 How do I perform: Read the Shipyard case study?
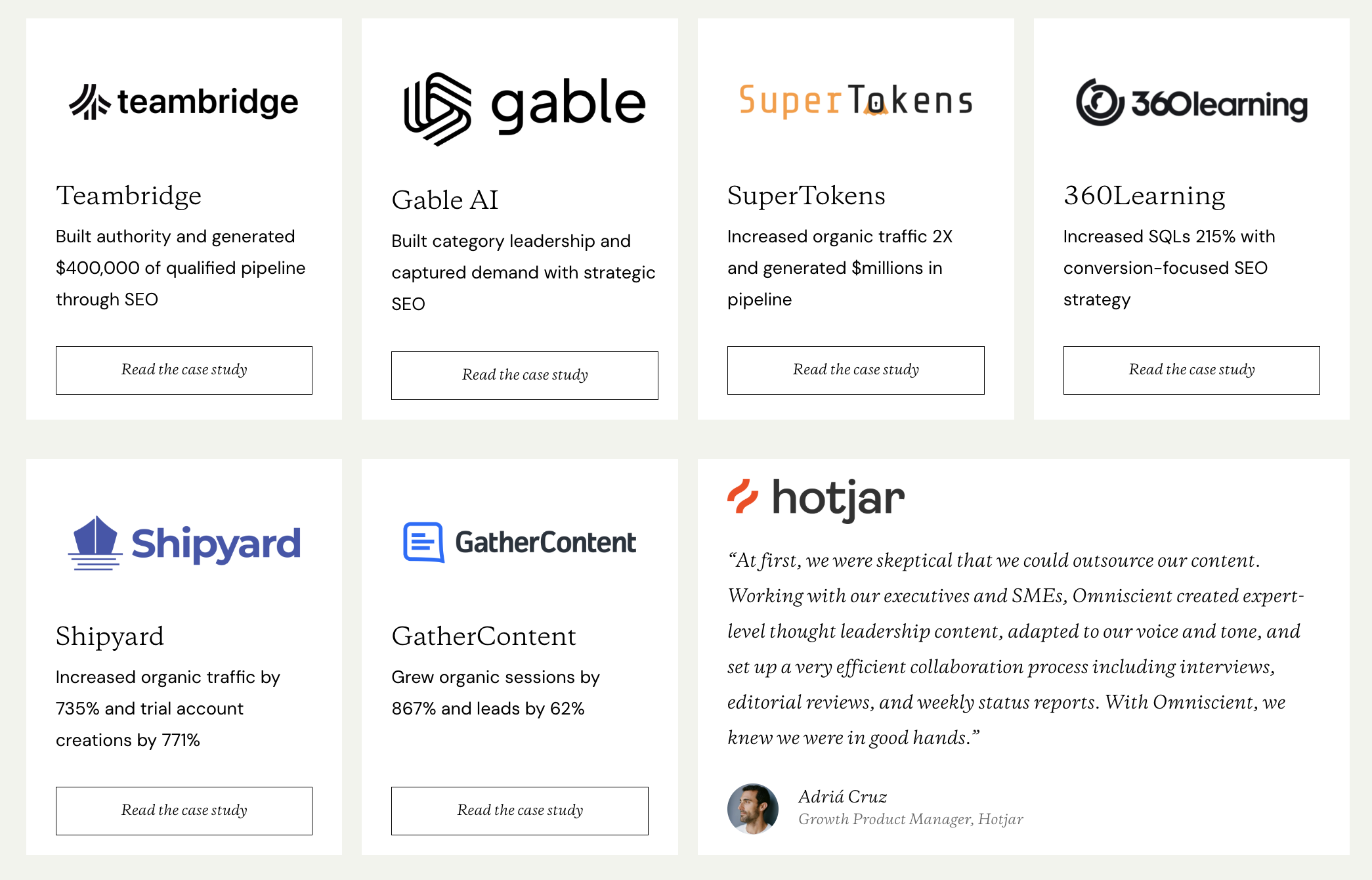pyautogui.click(x=184, y=811)
